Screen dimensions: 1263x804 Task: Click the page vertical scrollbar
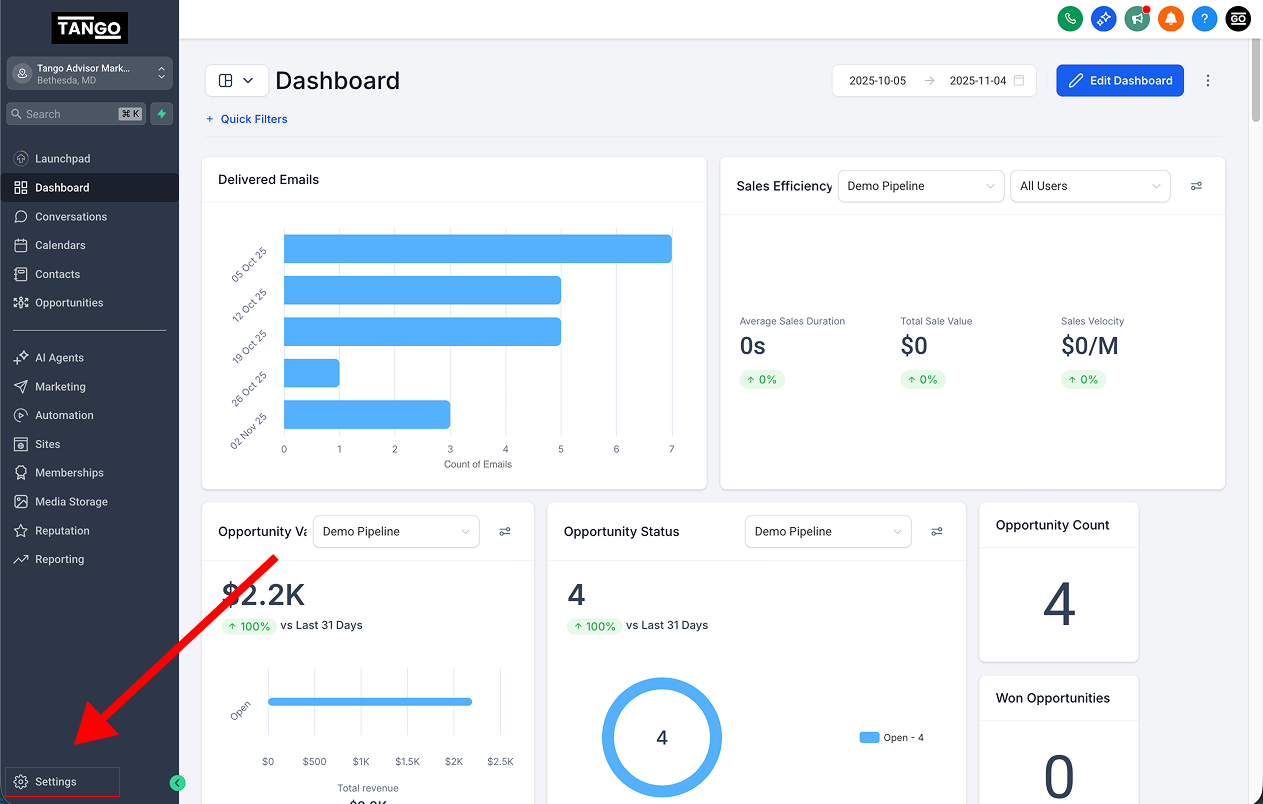(1256, 80)
